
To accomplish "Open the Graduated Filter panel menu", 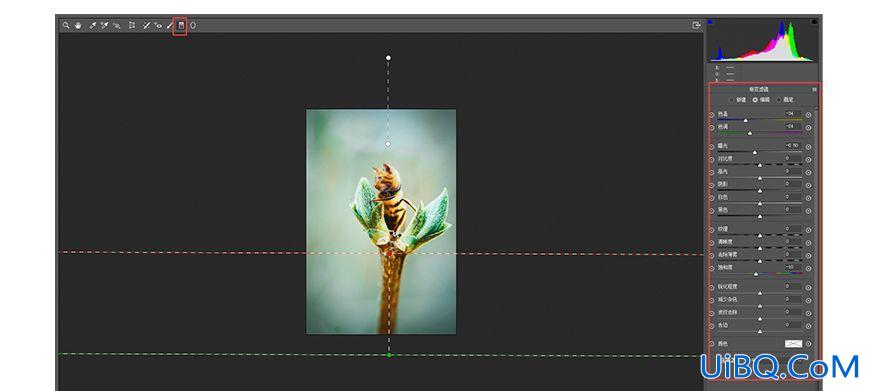I will (x=815, y=89).
